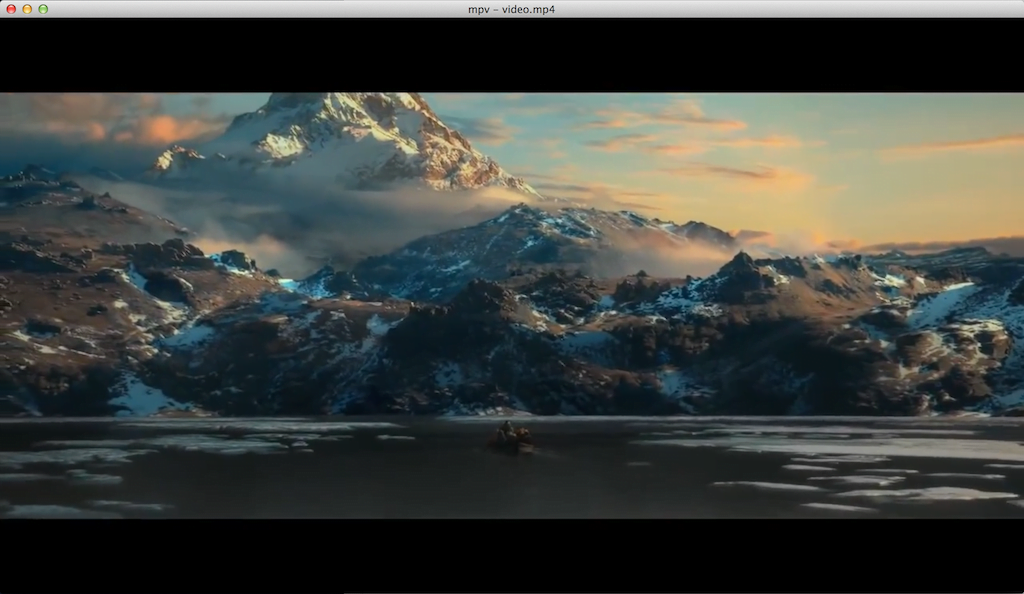Click the mpv – video.mp4 window title

511,9
